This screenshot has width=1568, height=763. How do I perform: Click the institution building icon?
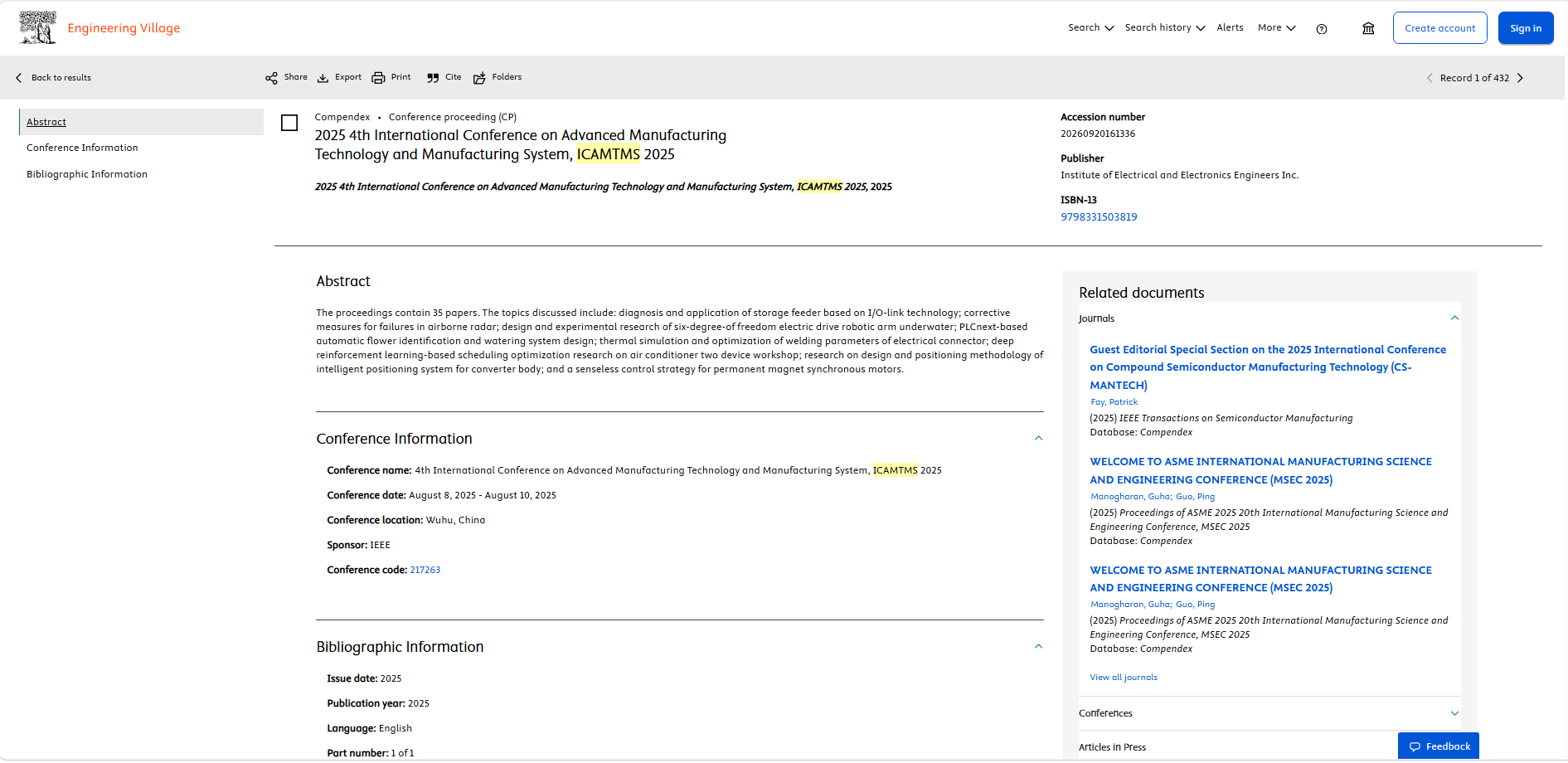tap(1368, 28)
